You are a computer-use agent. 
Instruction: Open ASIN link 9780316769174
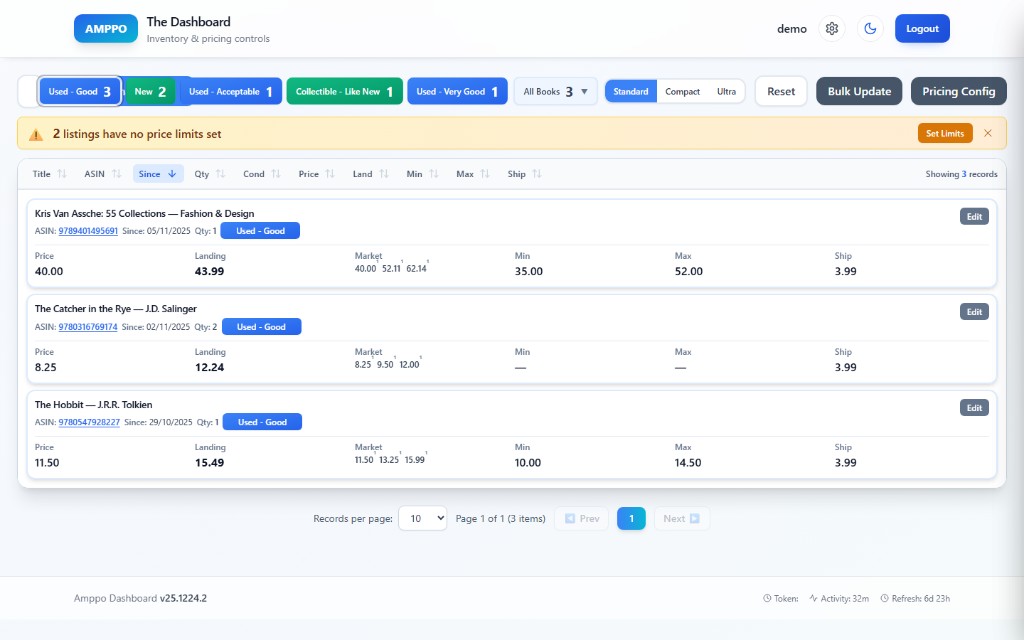pos(88,327)
